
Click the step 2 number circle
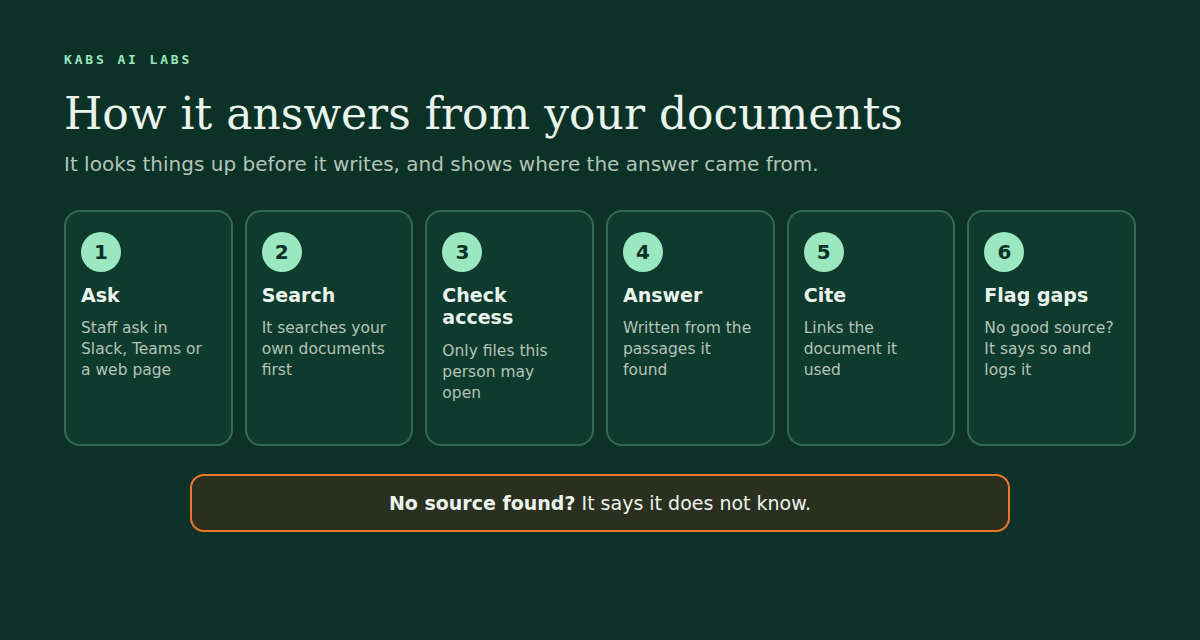282,252
